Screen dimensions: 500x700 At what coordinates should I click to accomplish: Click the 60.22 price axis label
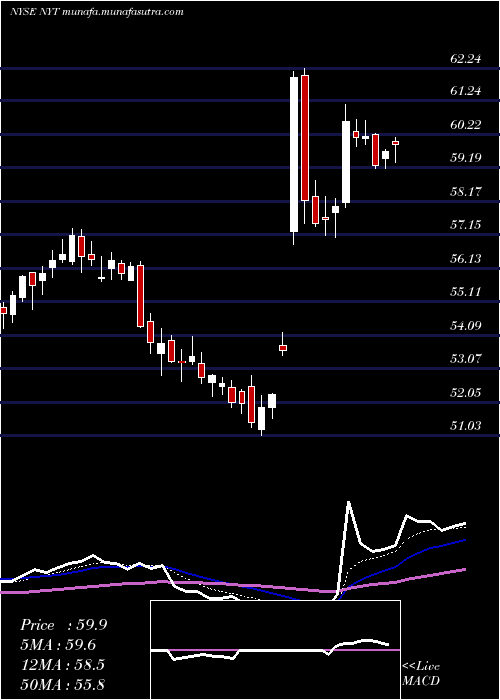pyautogui.click(x=466, y=125)
